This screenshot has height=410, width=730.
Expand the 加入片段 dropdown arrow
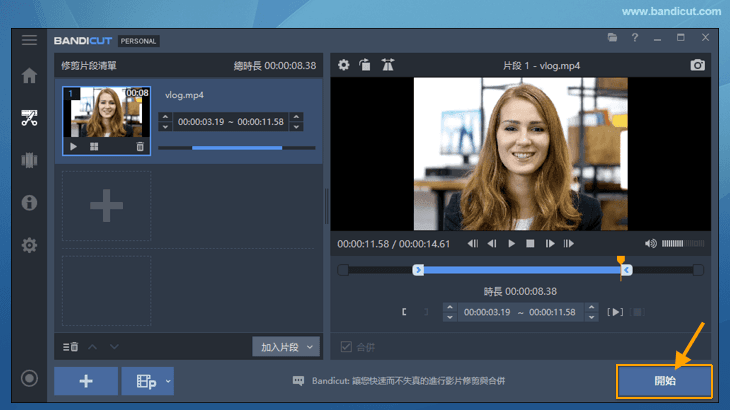pyautogui.click(x=310, y=347)
